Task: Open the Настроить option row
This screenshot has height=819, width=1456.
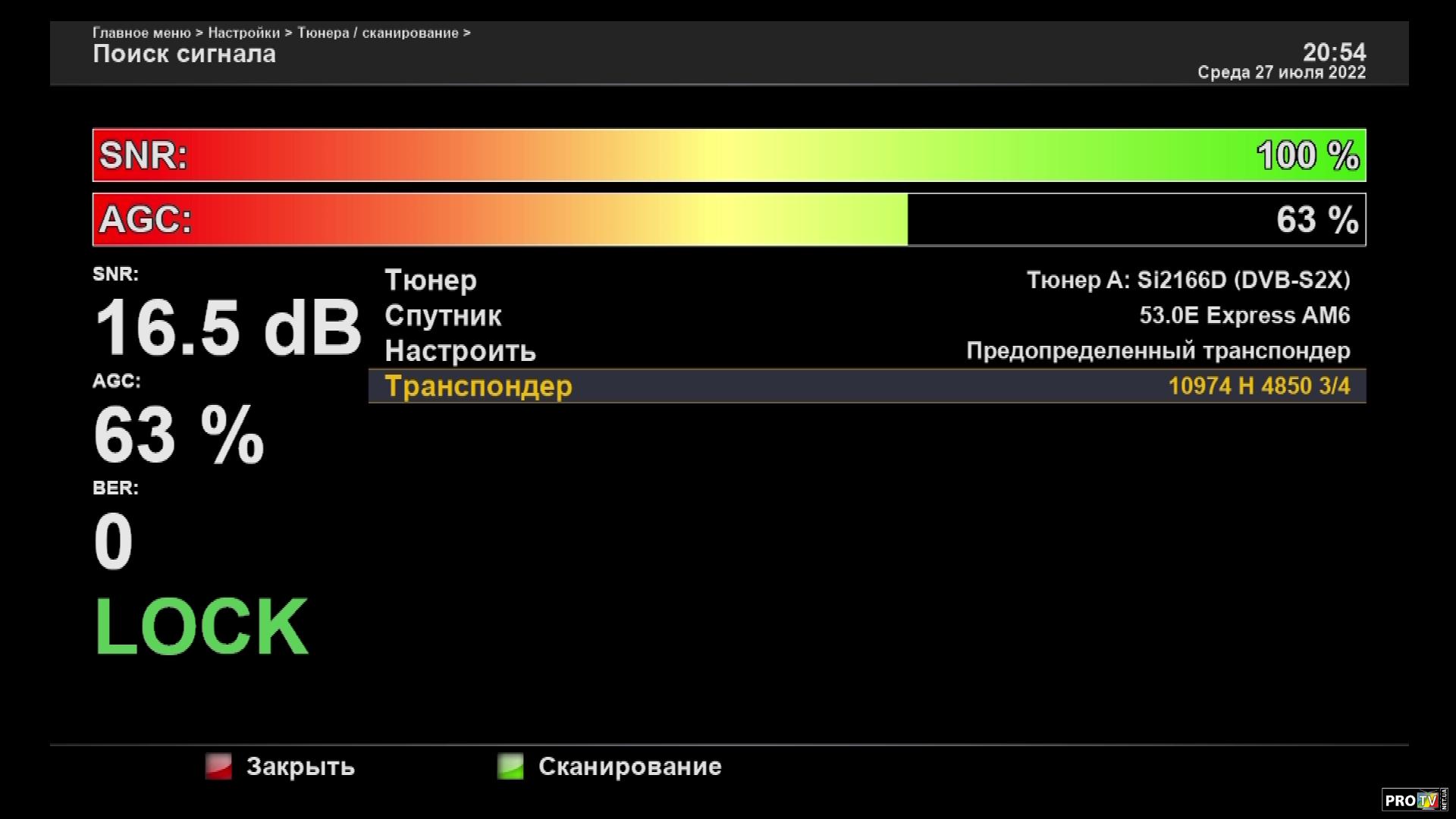Action: [460, 351]
